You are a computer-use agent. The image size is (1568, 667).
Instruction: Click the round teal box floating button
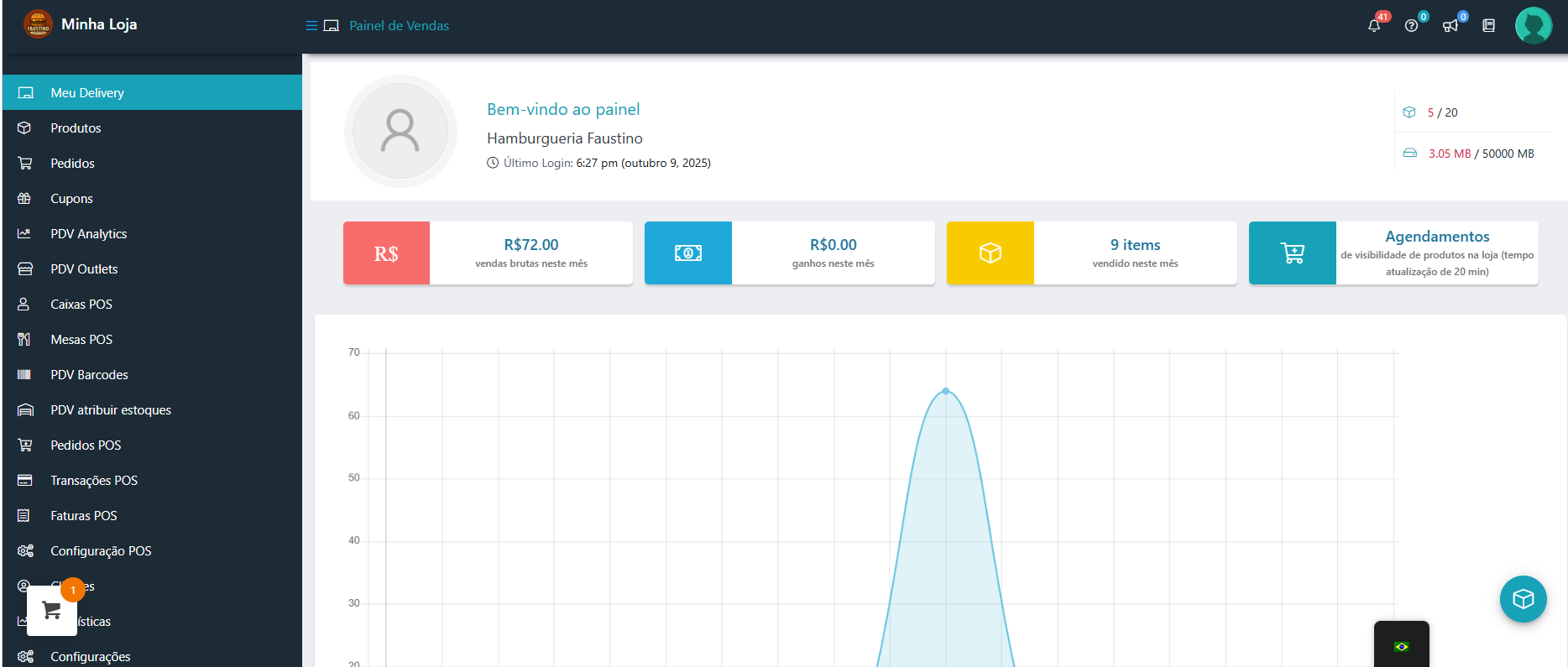coord(1523,599)
